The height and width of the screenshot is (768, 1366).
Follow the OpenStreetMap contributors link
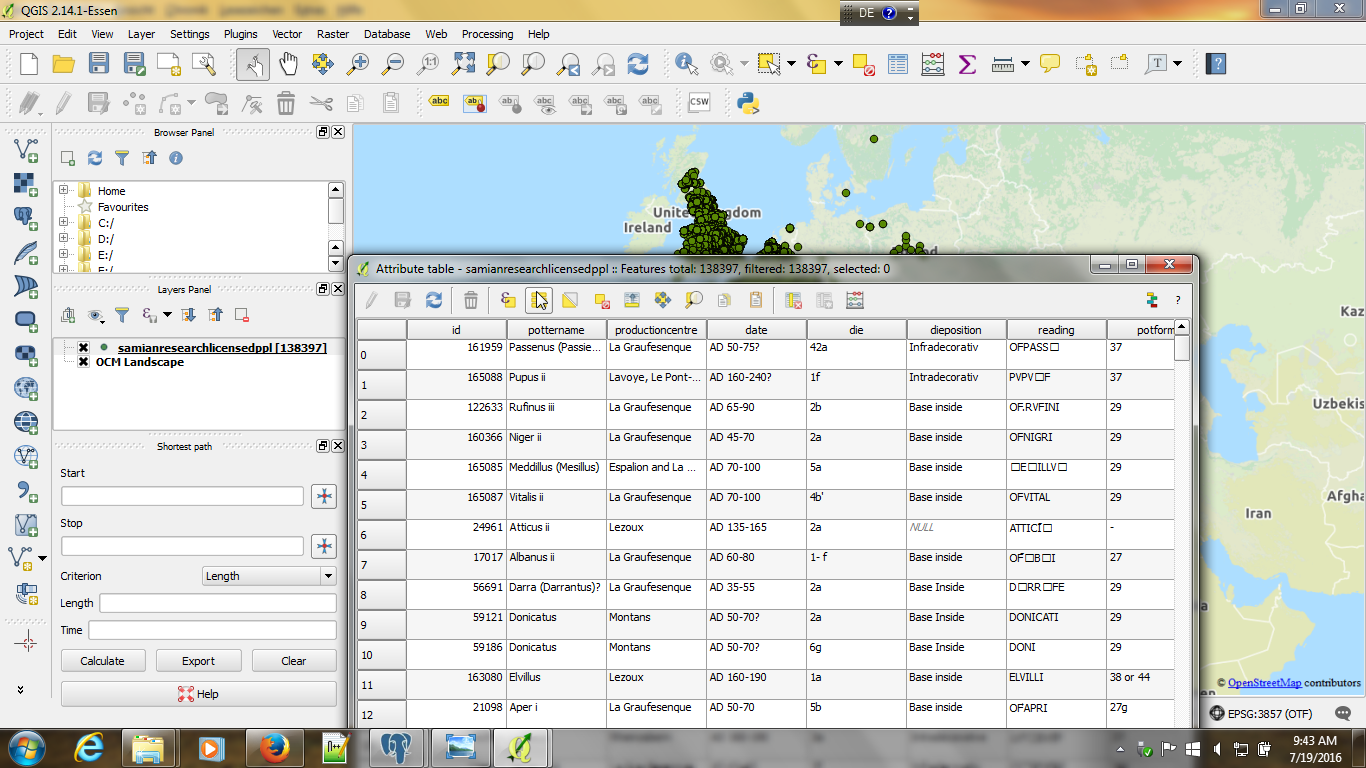click(x=1264, y=683)
